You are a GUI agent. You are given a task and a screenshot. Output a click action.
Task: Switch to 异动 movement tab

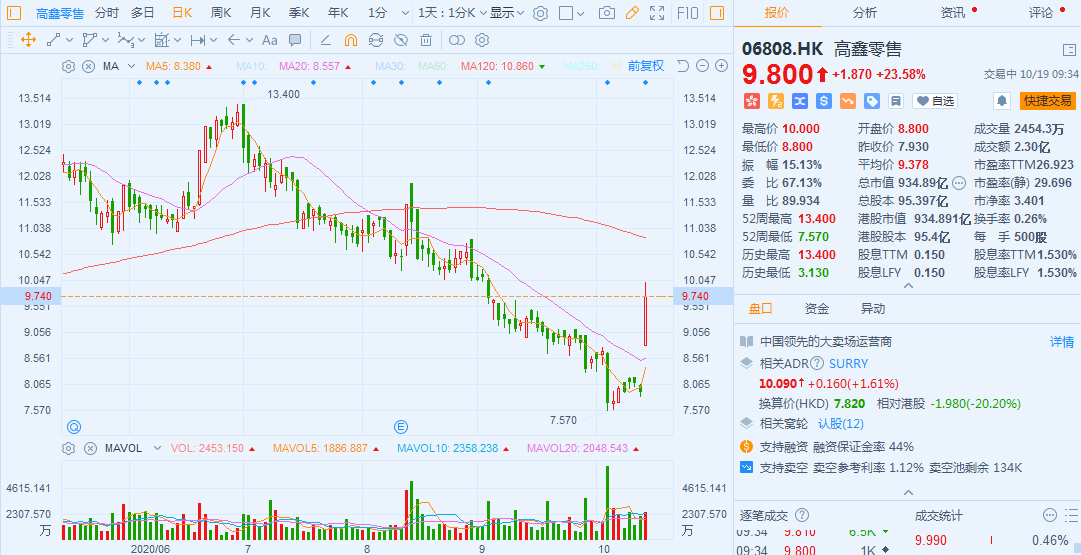pos(873,308)
